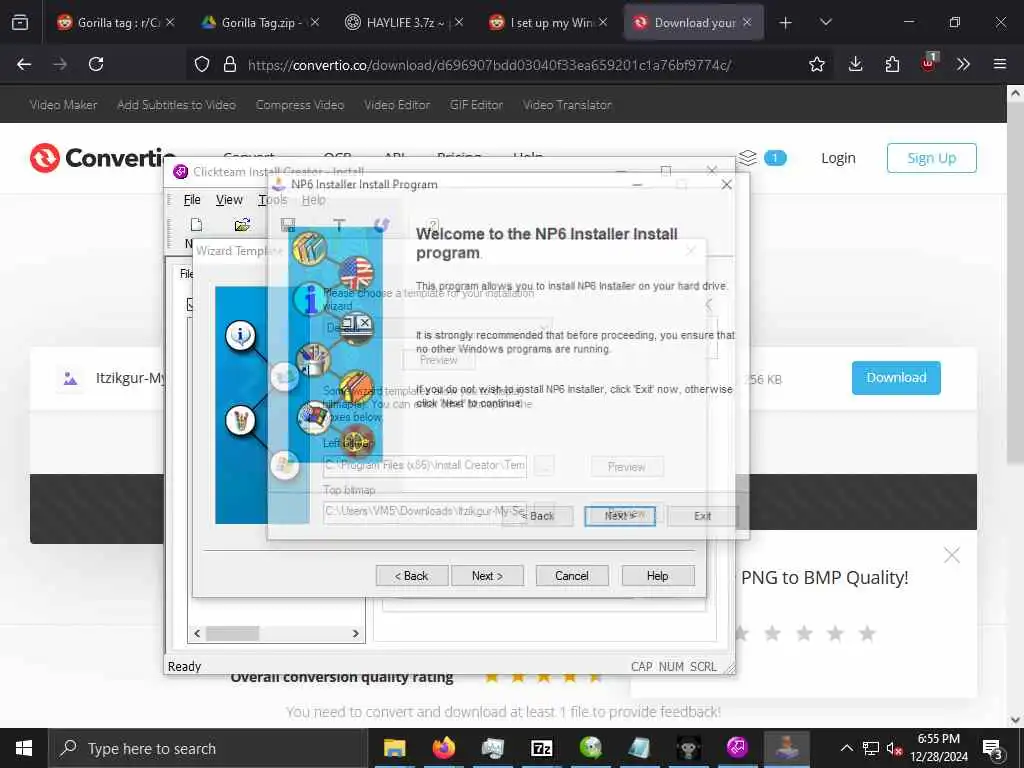Click Help in the Wizard Template dialog
This screenshot has width=1024, height=768.
[x=658, y=575]
